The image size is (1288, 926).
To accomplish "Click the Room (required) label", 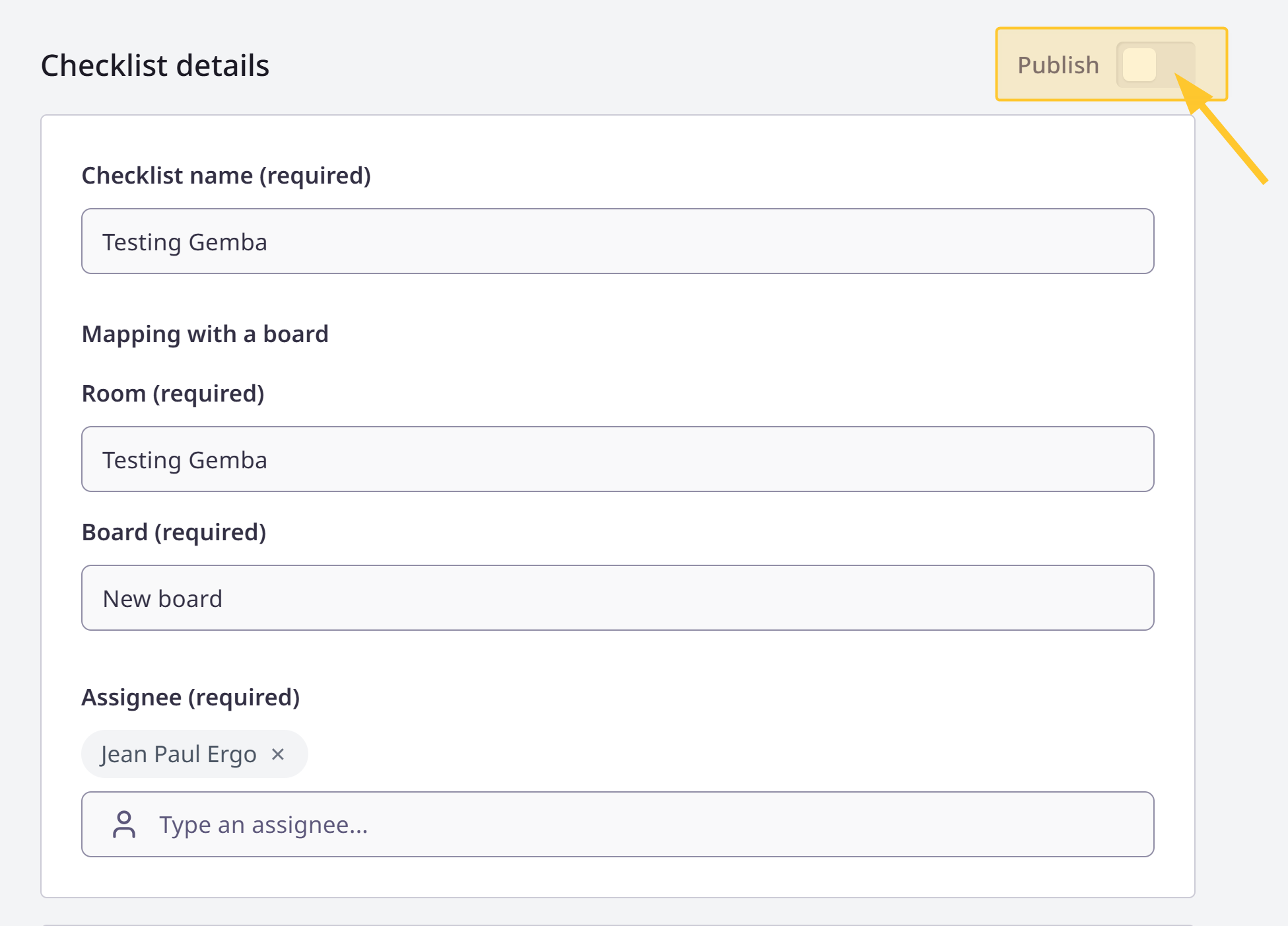I will point(173,394).
